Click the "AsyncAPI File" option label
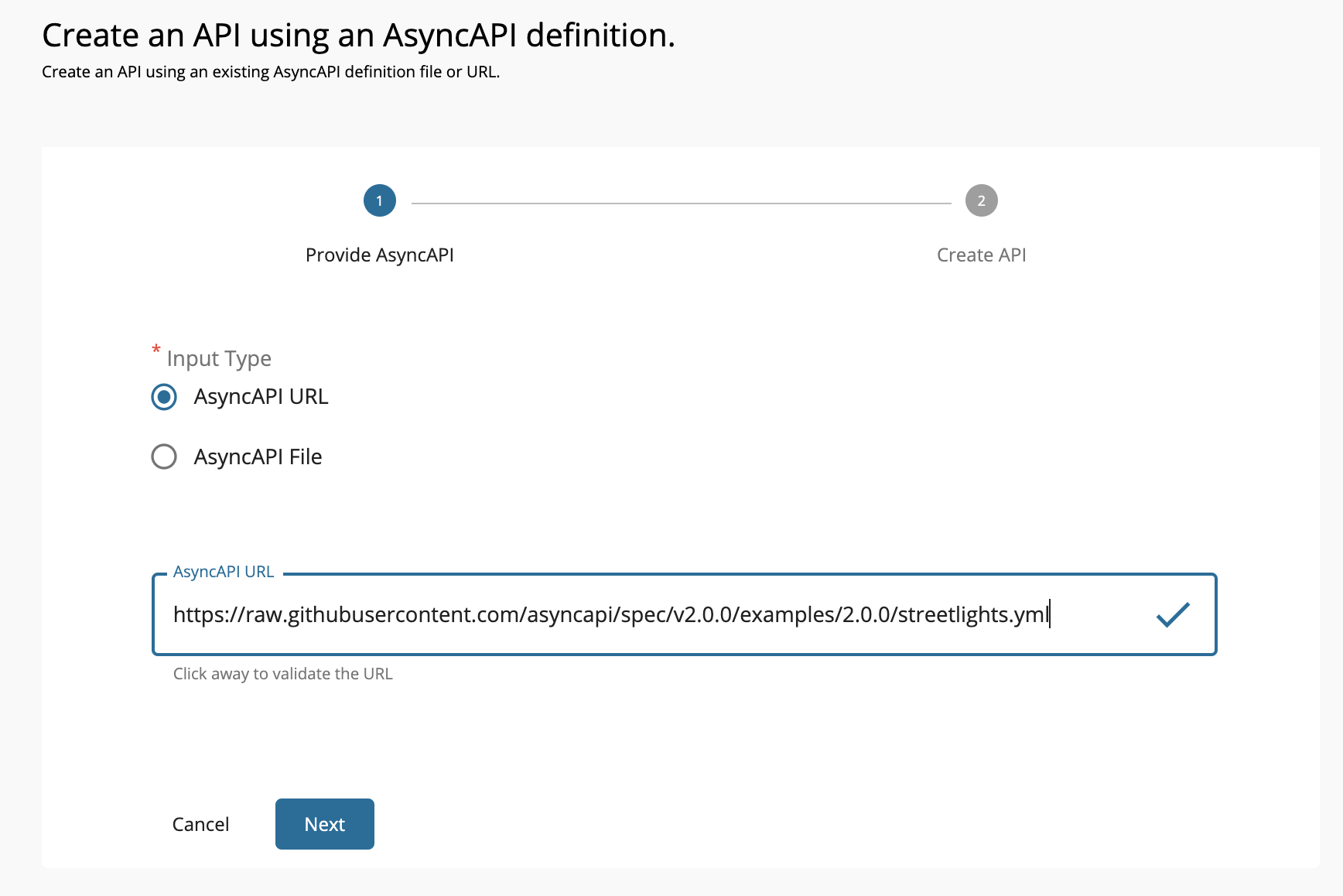1343x896 pixels. pos(258,457)
